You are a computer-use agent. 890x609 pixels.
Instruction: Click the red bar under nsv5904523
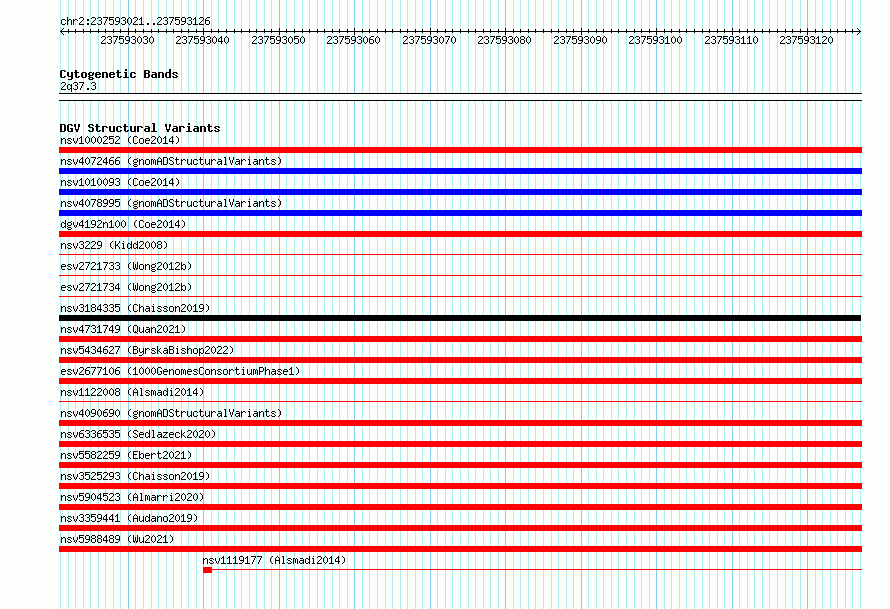point(460,507)
